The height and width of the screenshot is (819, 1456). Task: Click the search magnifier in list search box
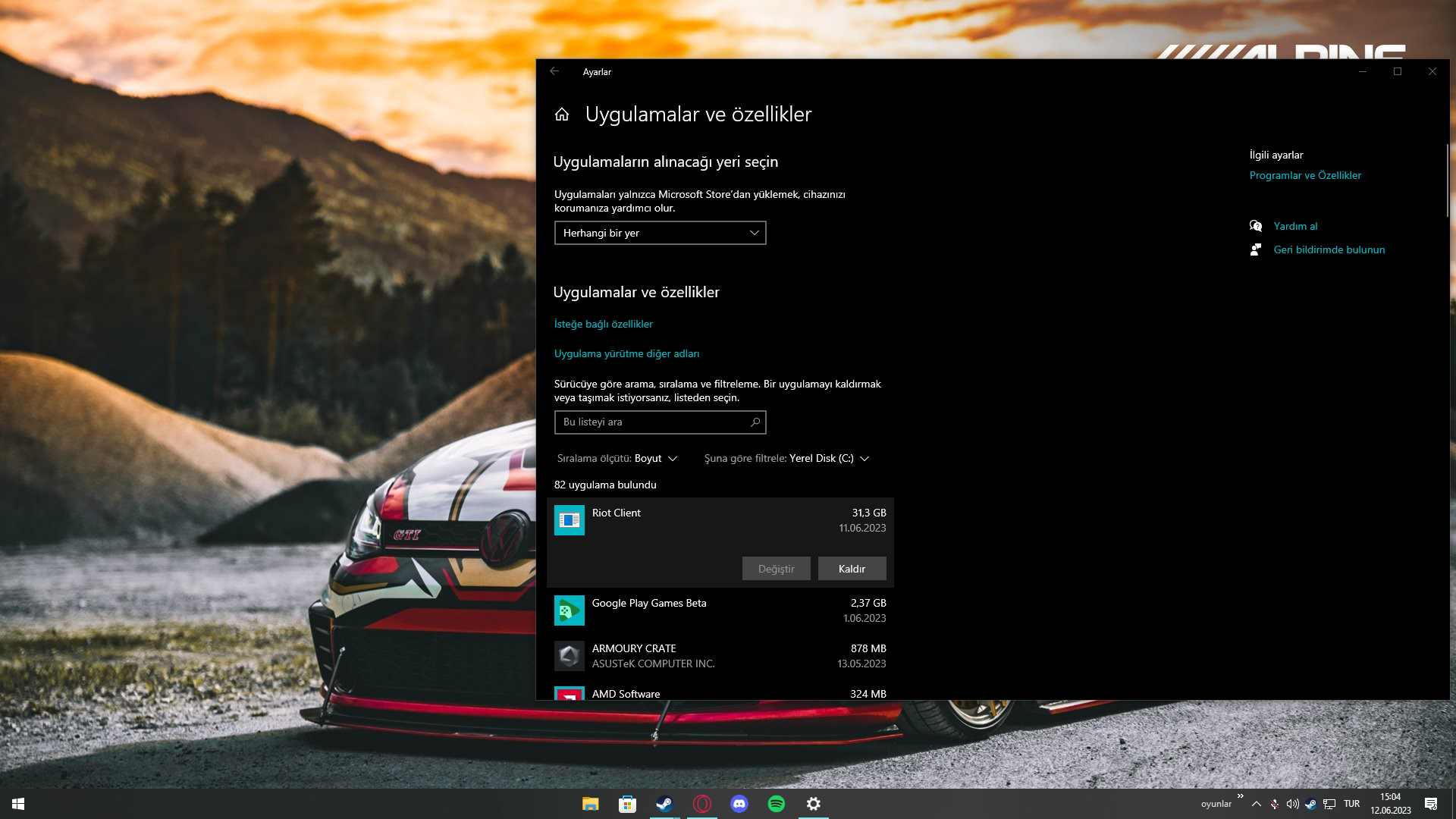(755, 422)
